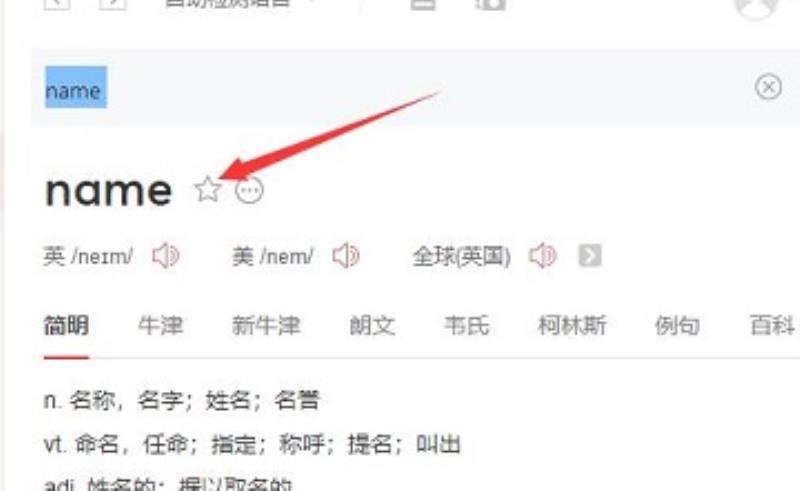Go back with the left arrow button
This screenshot has height=491, width=800.
pyautogui.click(x=57, y=3)
